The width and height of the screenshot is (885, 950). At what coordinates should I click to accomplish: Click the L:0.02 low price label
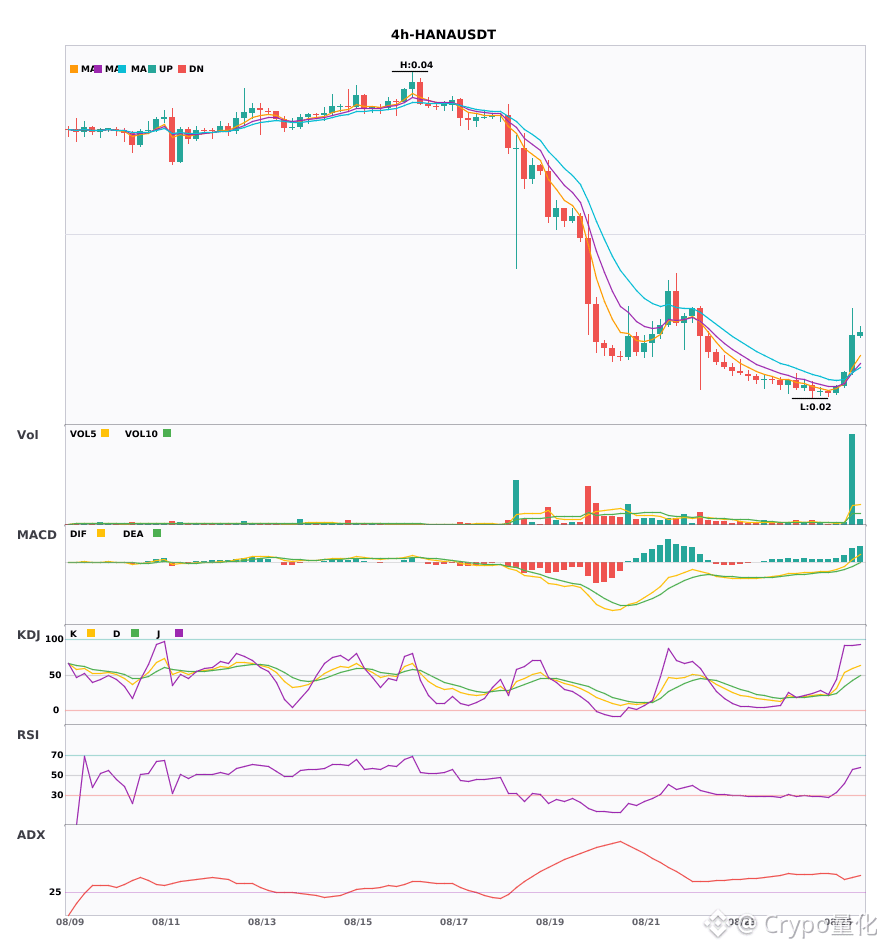coord(815,407)
